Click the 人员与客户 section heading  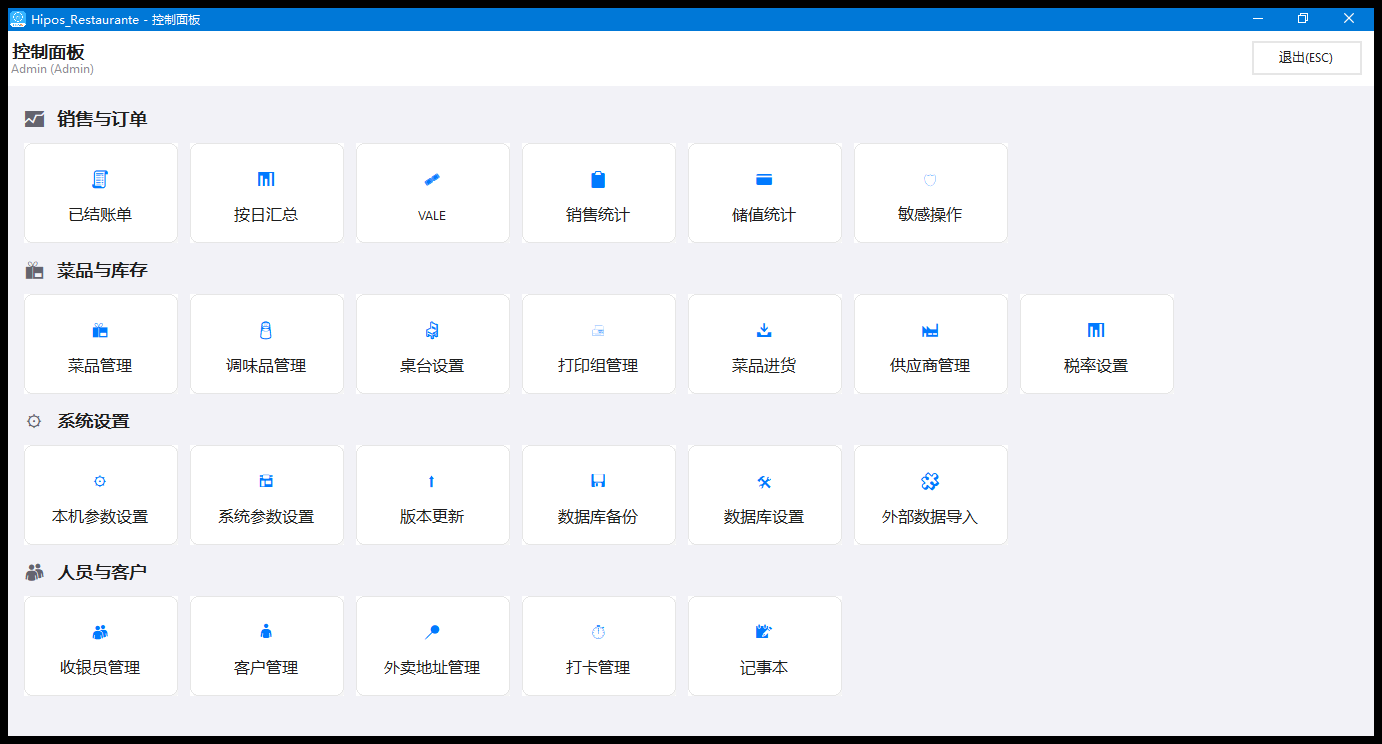pyautogui.click(x=102, y=572)
